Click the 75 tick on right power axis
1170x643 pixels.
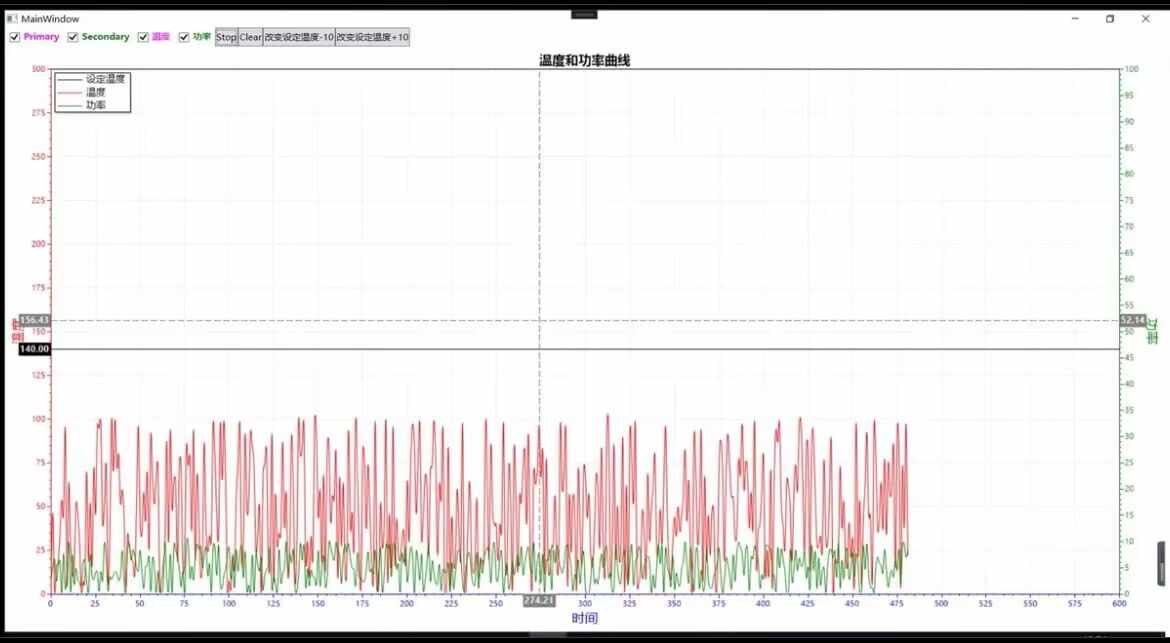(1129, 200)
